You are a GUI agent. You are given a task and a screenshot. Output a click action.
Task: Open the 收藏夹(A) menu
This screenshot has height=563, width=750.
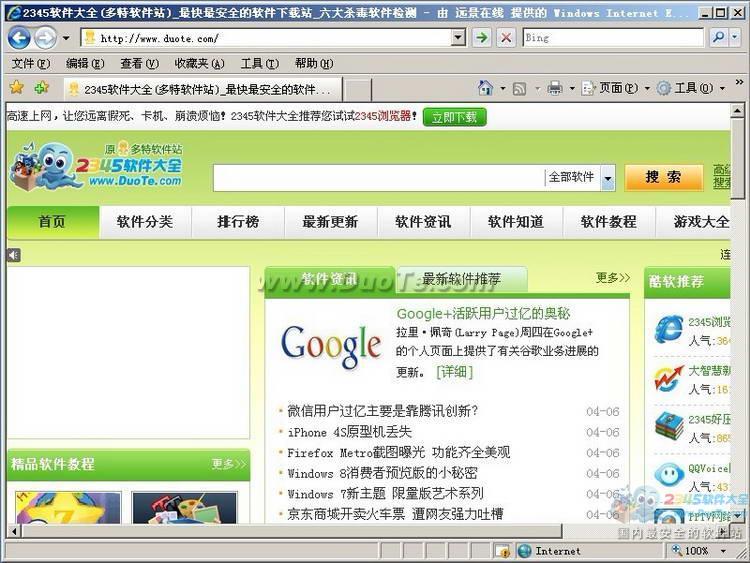tap(199, 63)
